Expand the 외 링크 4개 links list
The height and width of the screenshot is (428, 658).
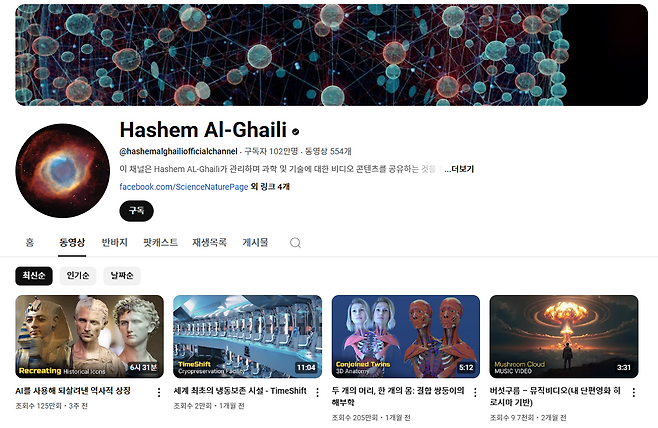tap(270, 186)
